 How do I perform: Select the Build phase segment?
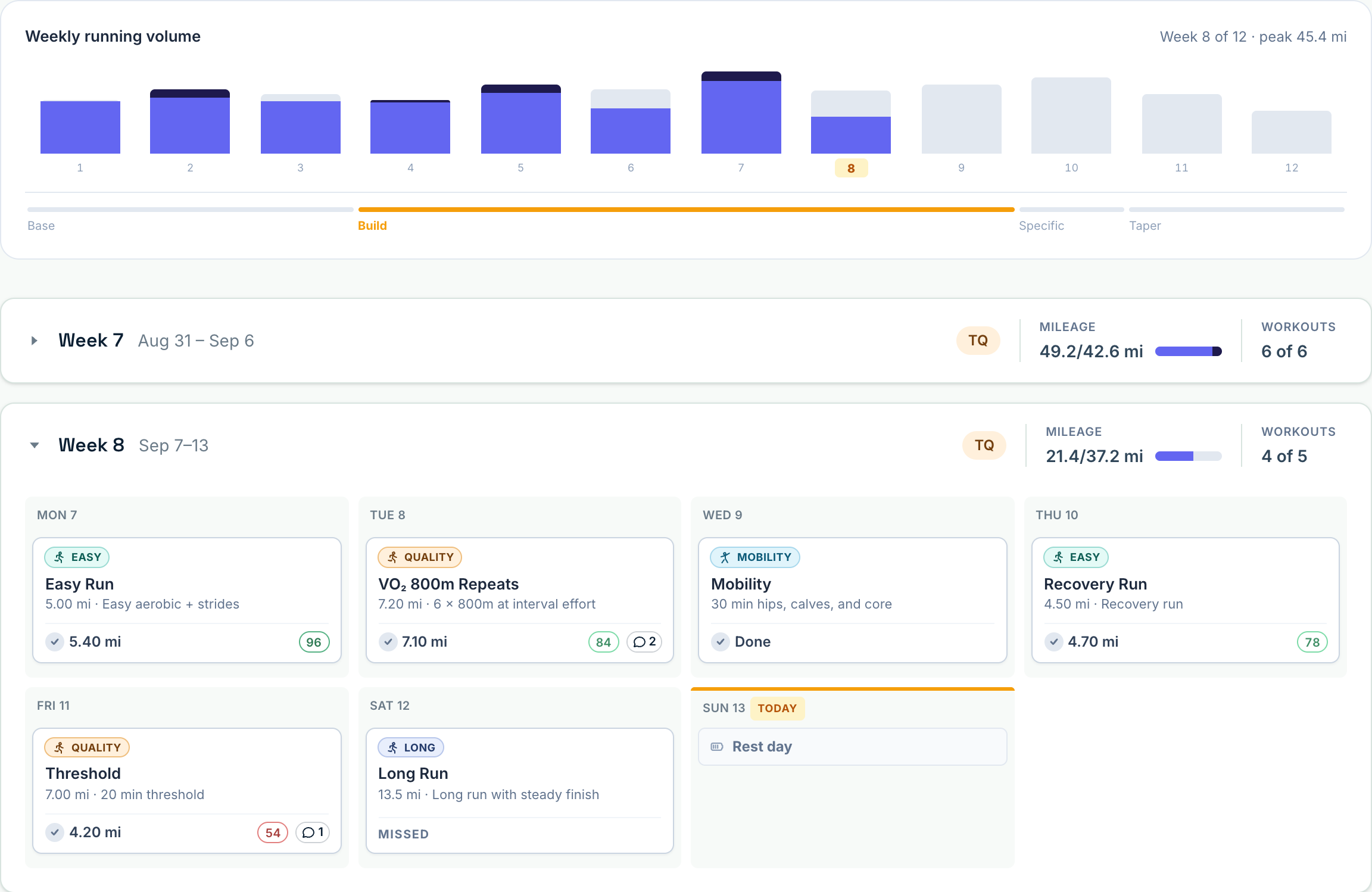click(686, 219)
